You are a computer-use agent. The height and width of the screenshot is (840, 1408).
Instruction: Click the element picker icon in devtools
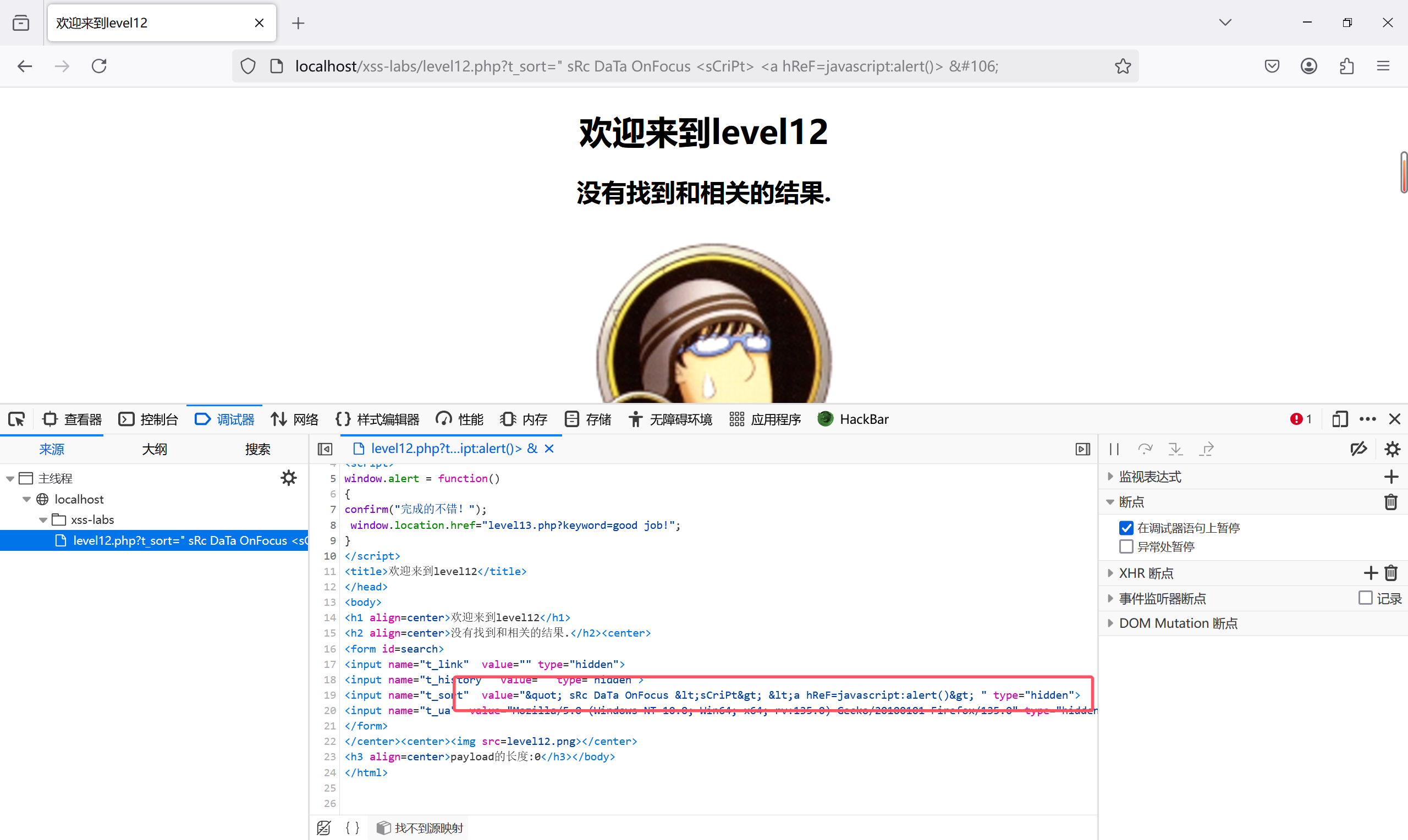pos(16,419)
